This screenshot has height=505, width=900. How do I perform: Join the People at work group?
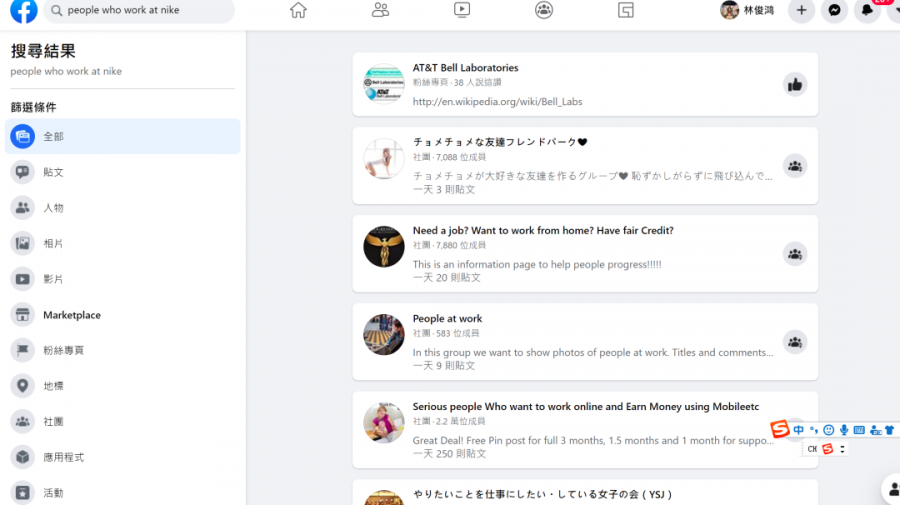[x=795, y=342]
